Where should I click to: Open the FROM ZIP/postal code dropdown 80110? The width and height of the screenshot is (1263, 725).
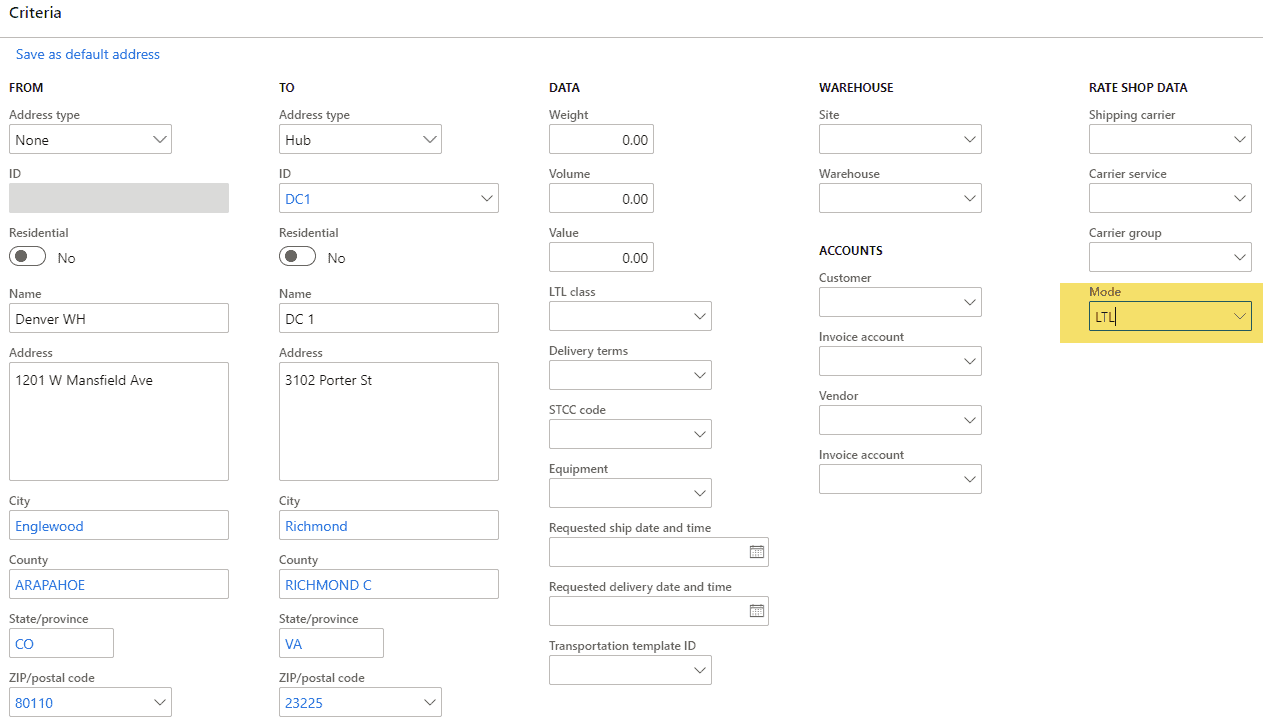click(160, 703)
